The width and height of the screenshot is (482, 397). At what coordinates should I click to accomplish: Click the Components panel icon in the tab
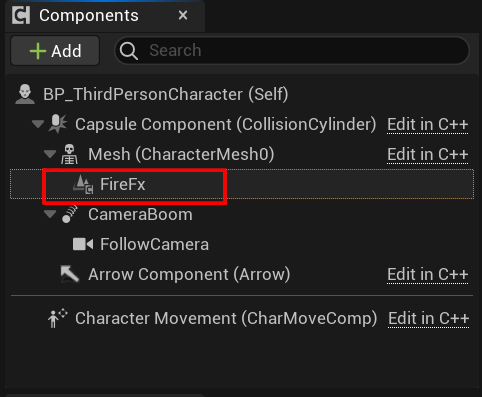[x=21, y=16]
